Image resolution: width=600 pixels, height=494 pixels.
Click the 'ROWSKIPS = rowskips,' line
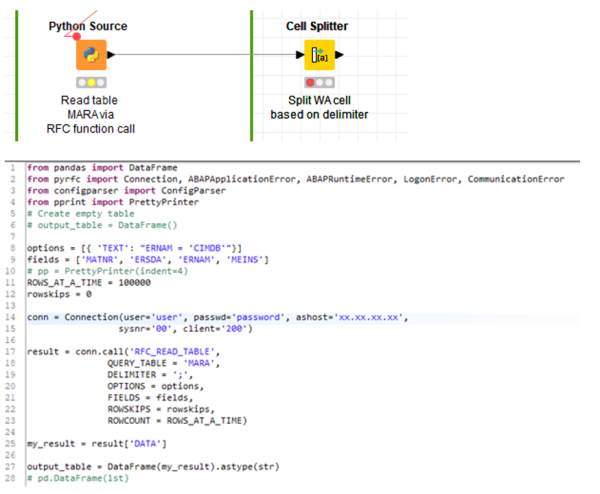coord(161,409)
